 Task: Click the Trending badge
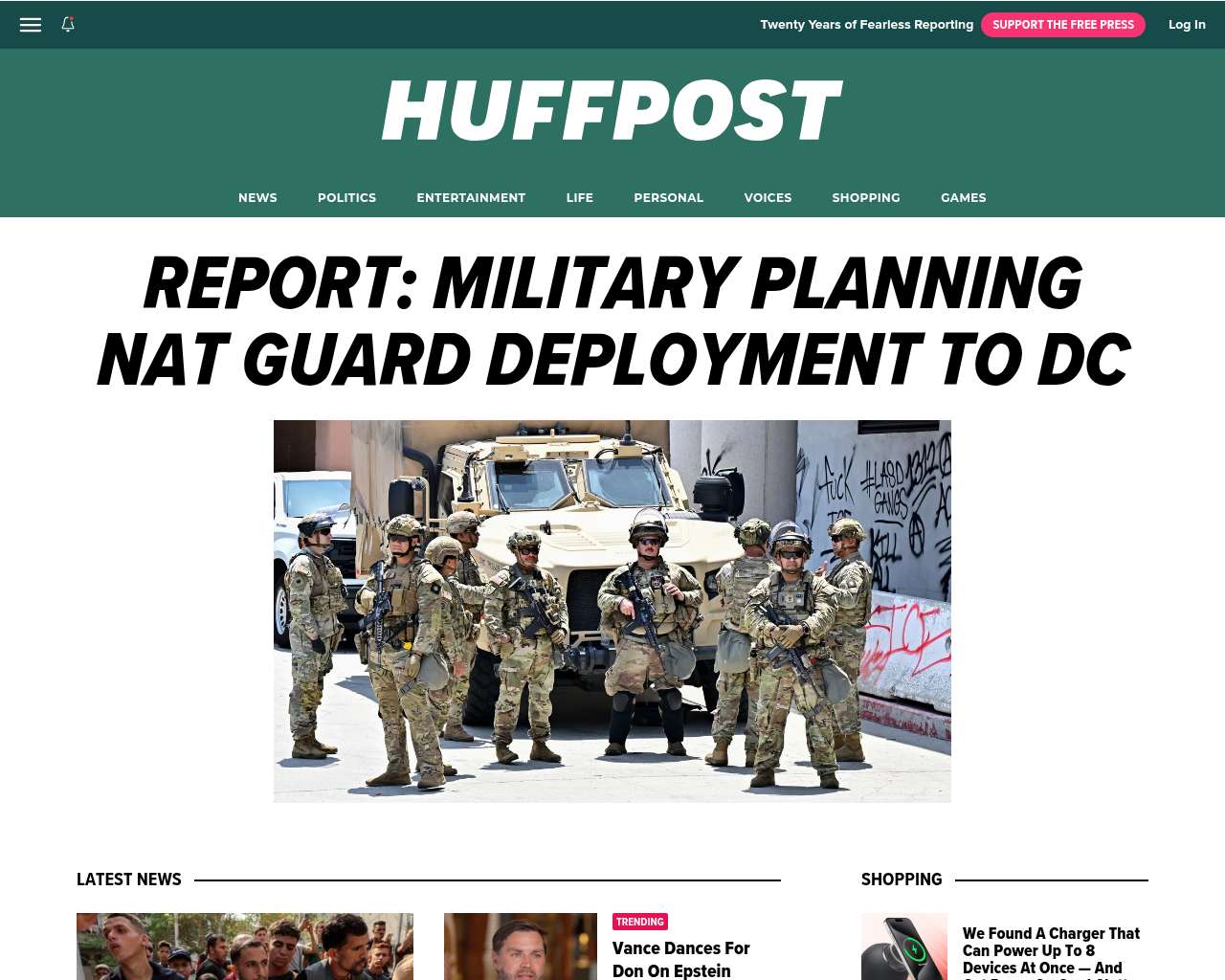[640, 922]
